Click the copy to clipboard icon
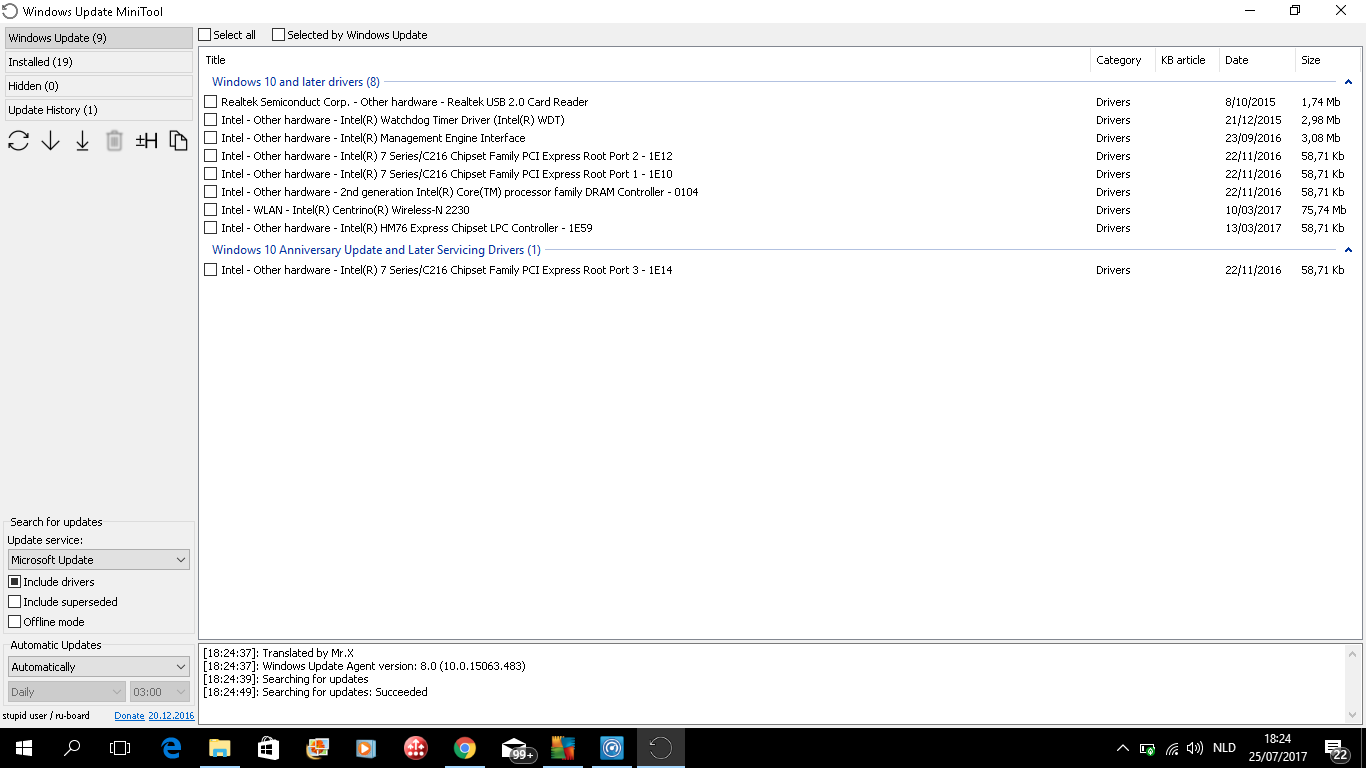Image resolution: width=1366 pixels, height=768 pixels. click(178, 141)
